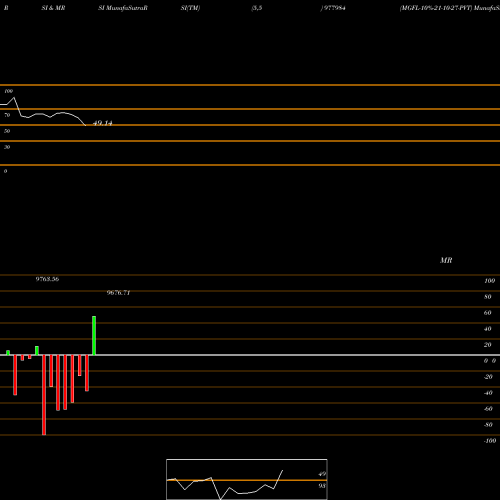Click the RSI line peak near 100
500x500 pixels.
pos(14,98)
